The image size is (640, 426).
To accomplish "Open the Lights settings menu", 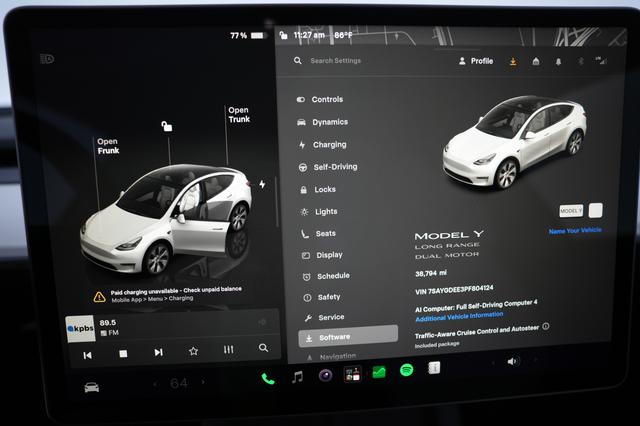I will [x=319, y=211].
